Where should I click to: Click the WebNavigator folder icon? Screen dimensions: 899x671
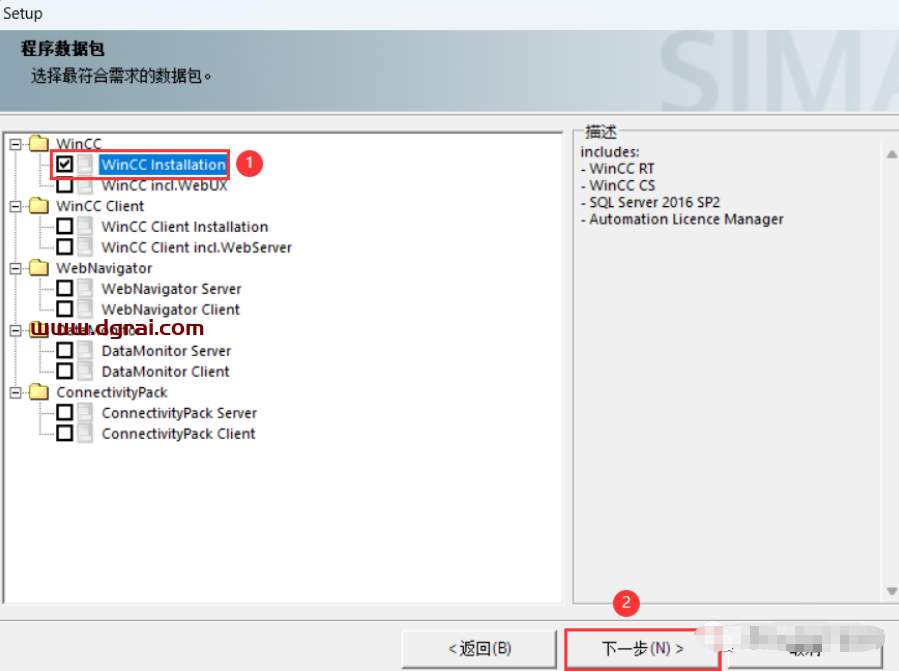click(x=39, y=268)
